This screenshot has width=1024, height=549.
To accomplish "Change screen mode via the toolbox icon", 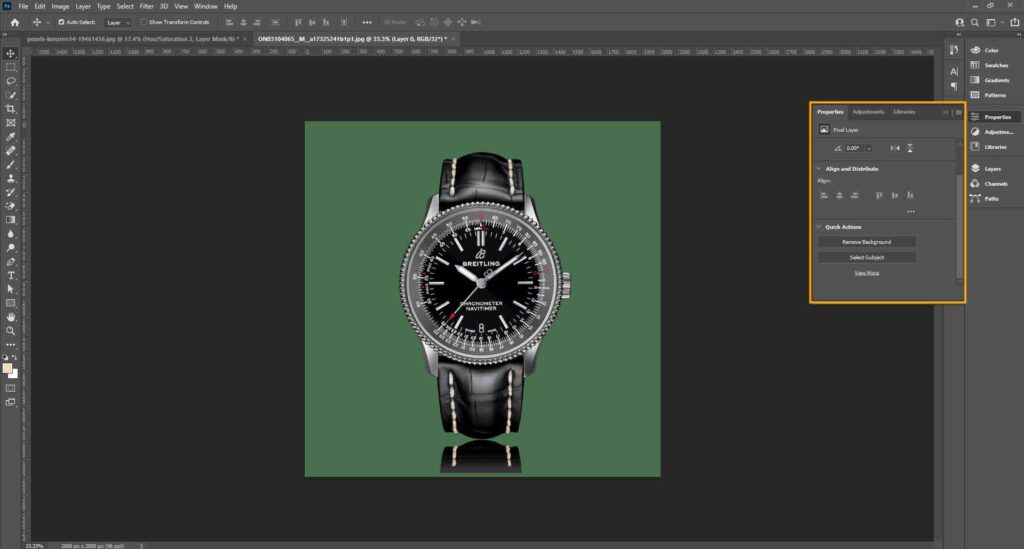I will point(10,402).
